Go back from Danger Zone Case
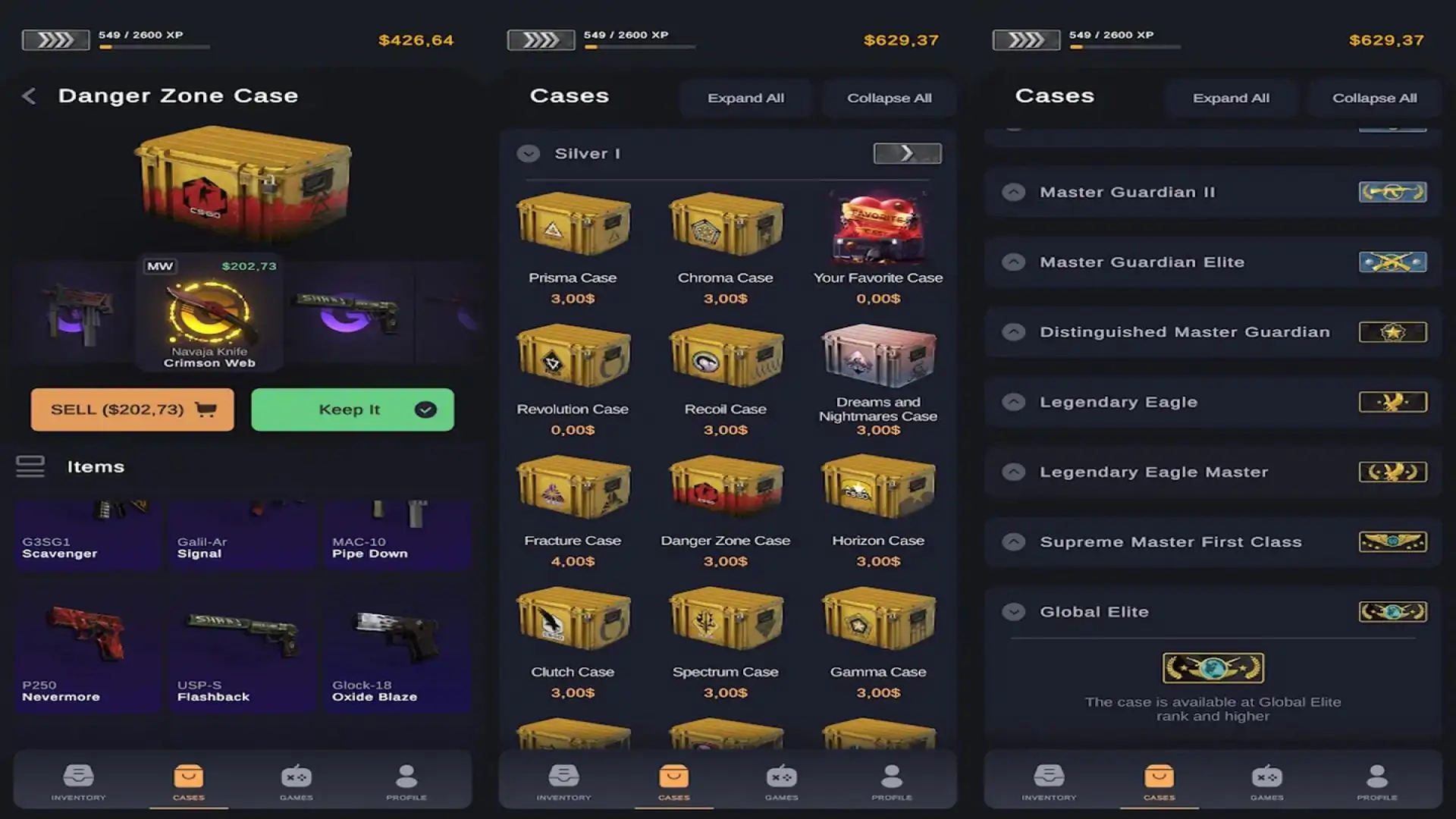 [x=29, y=96]
